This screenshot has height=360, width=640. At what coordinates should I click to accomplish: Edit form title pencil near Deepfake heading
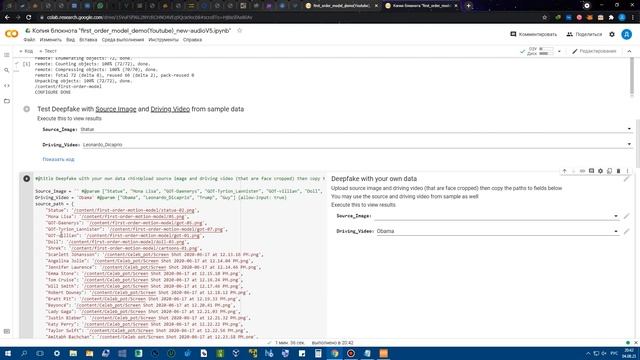click(627, 179)
